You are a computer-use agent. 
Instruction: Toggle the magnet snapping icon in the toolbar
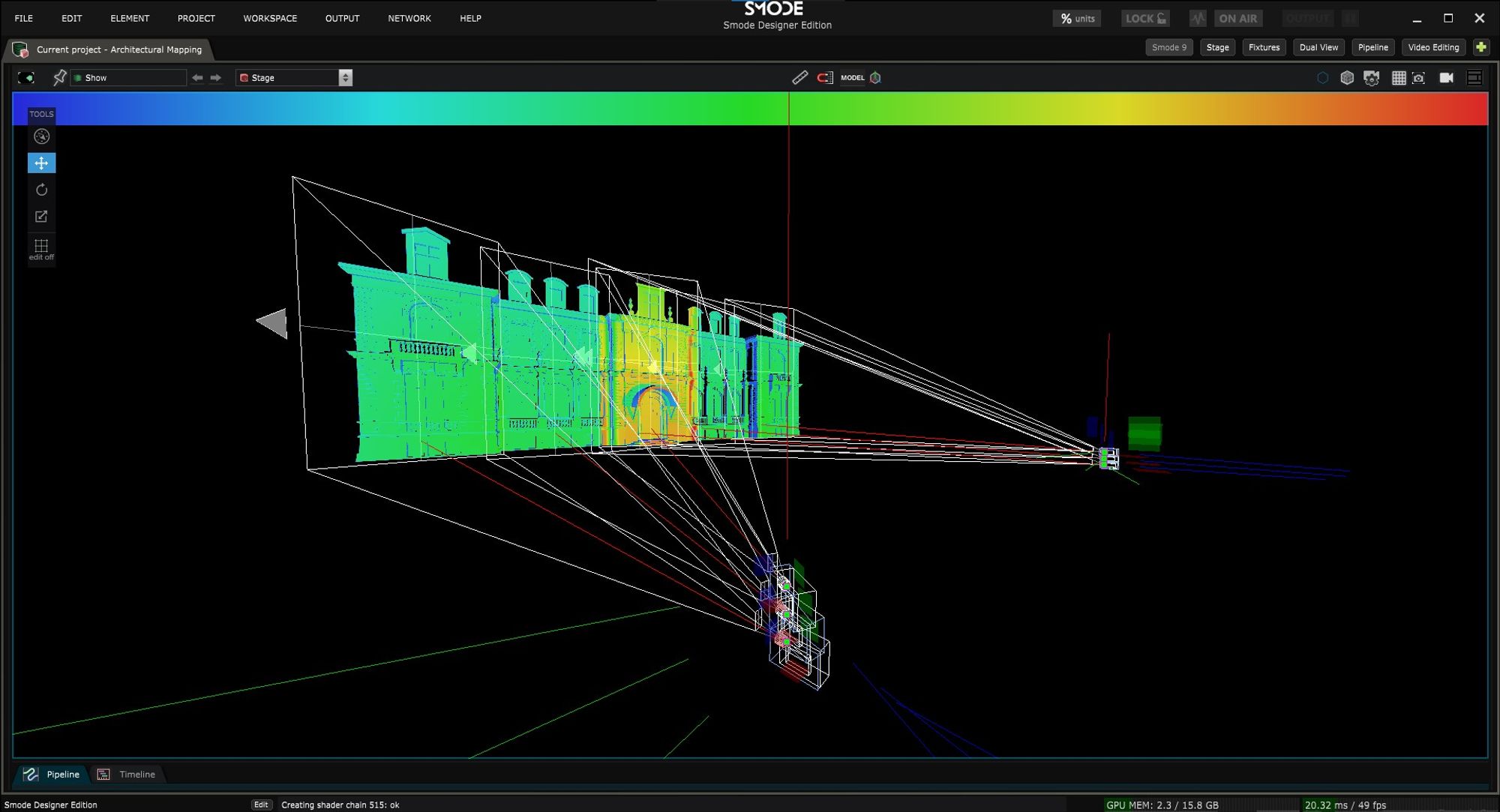[x=825, y=77]
